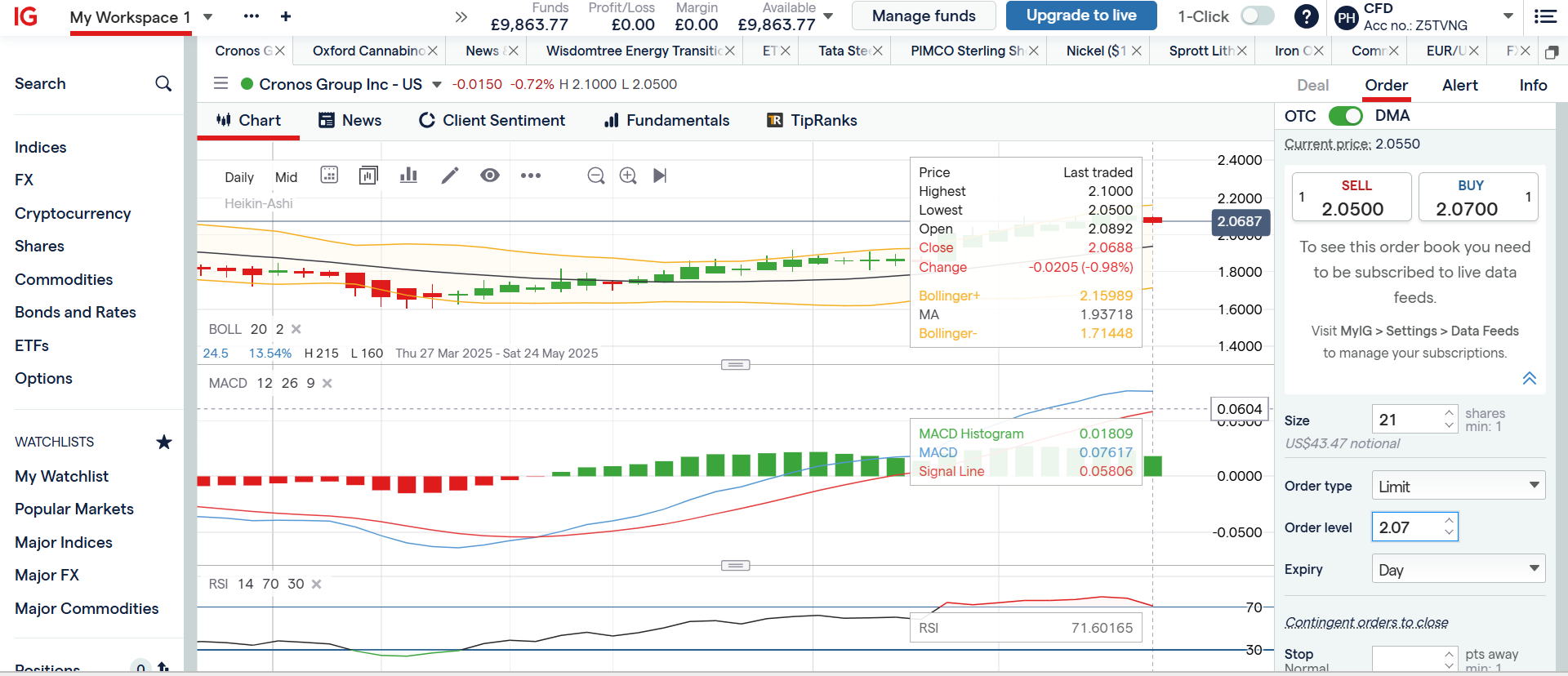1568x676 pixels.
Task: Close the Tata Steel tab
Action: point(877,51)
